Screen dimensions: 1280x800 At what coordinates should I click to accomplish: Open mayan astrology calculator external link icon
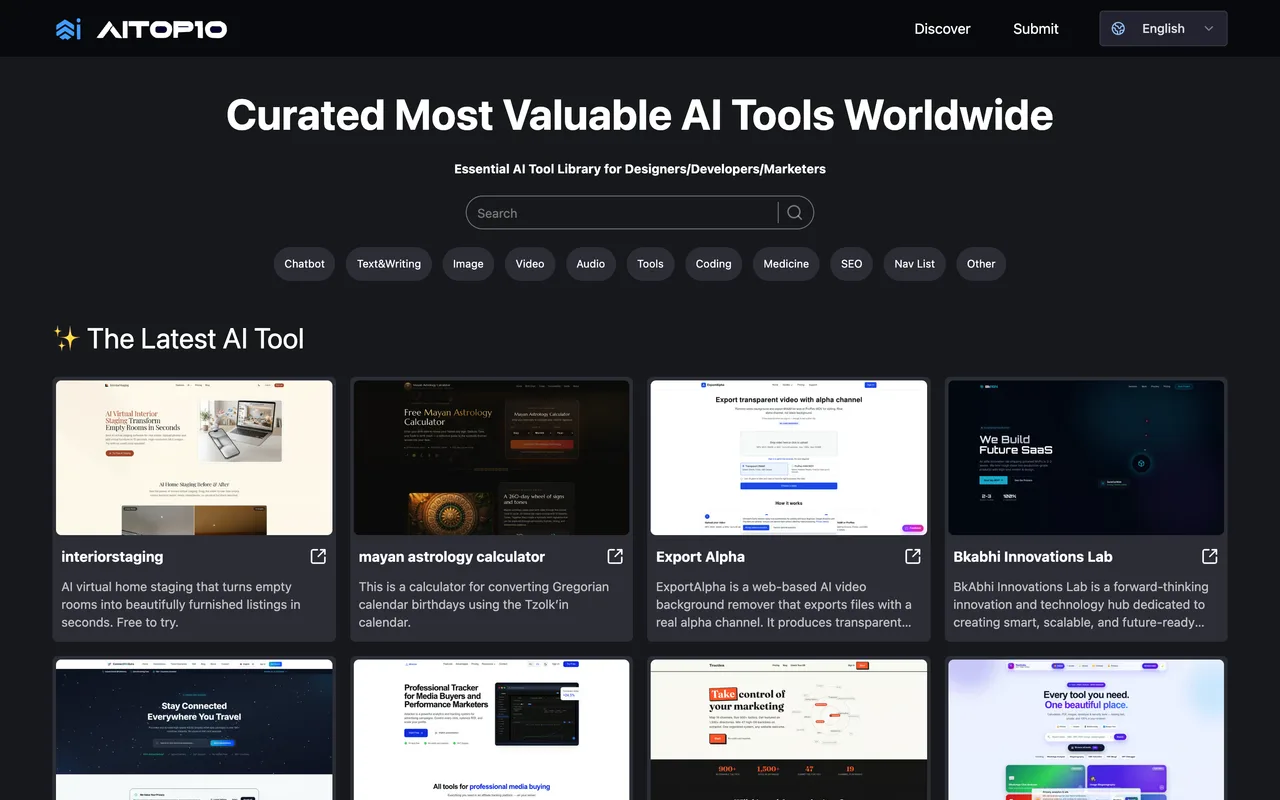[x=615, y=556]
